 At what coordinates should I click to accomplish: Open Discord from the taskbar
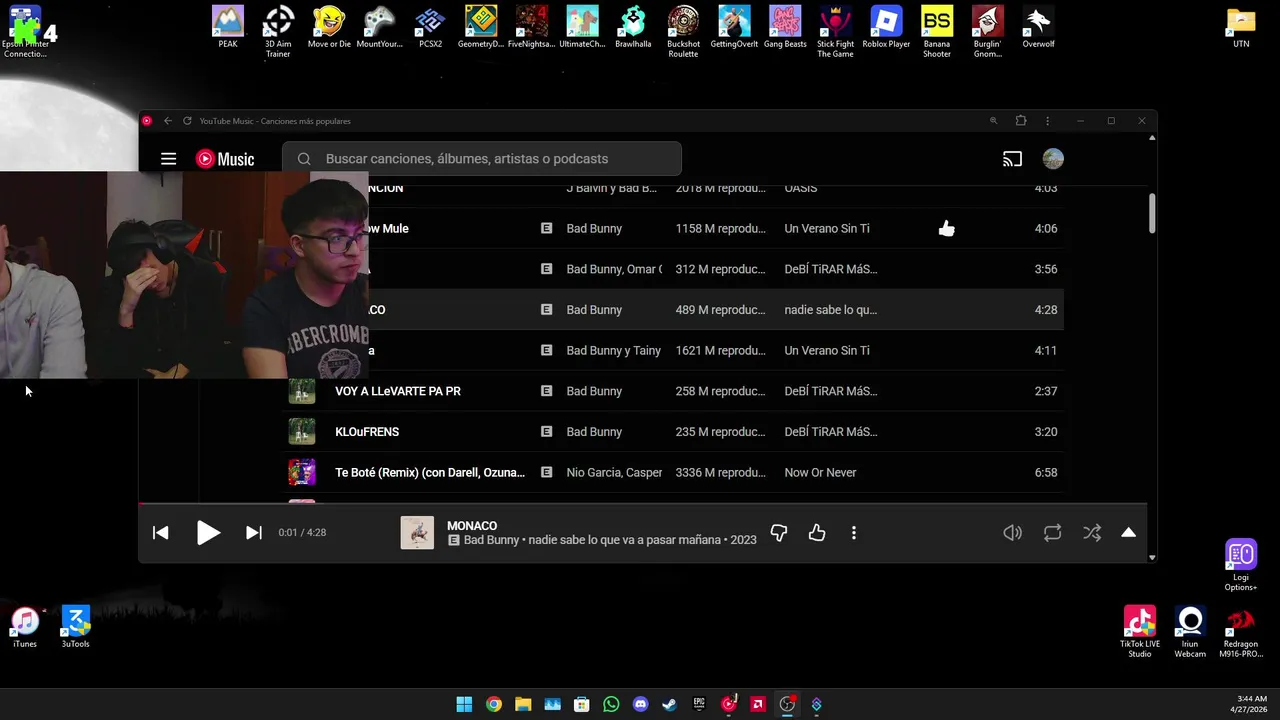640,704
